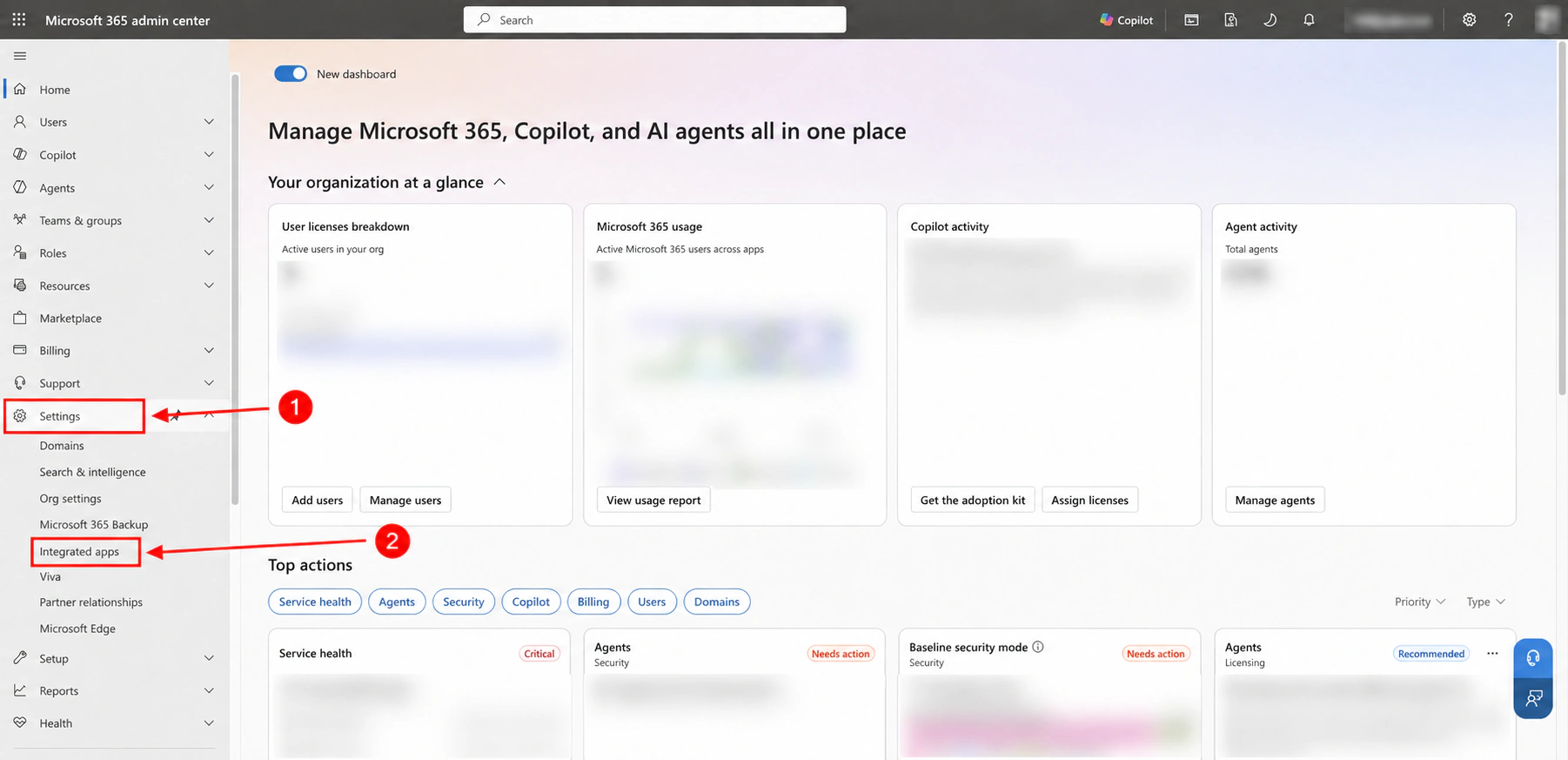
Task: Open the Type dropdown
Action: [1485, 602]
